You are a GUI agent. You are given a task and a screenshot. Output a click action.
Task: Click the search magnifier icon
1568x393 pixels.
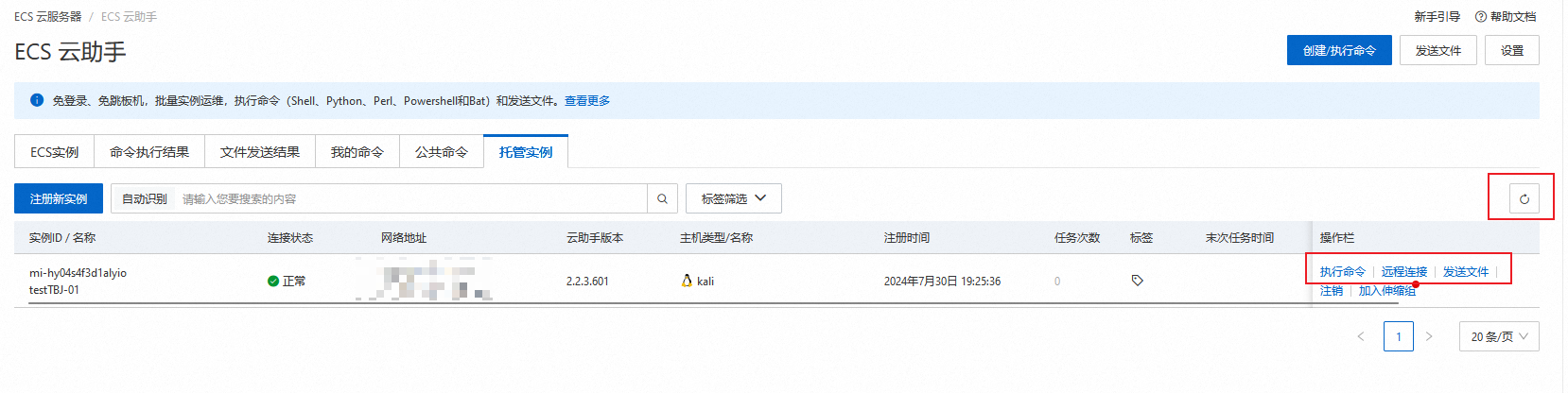662,198
